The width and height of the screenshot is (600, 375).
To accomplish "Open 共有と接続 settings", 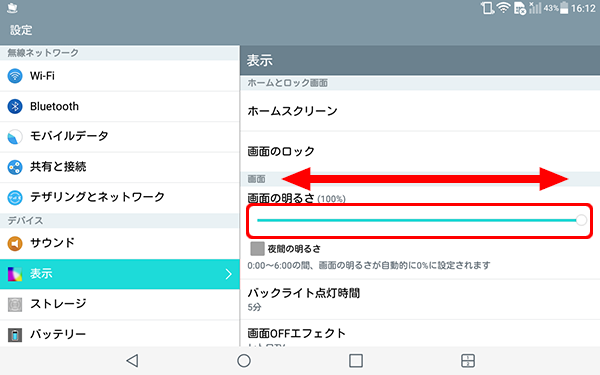I will point(120,167).
